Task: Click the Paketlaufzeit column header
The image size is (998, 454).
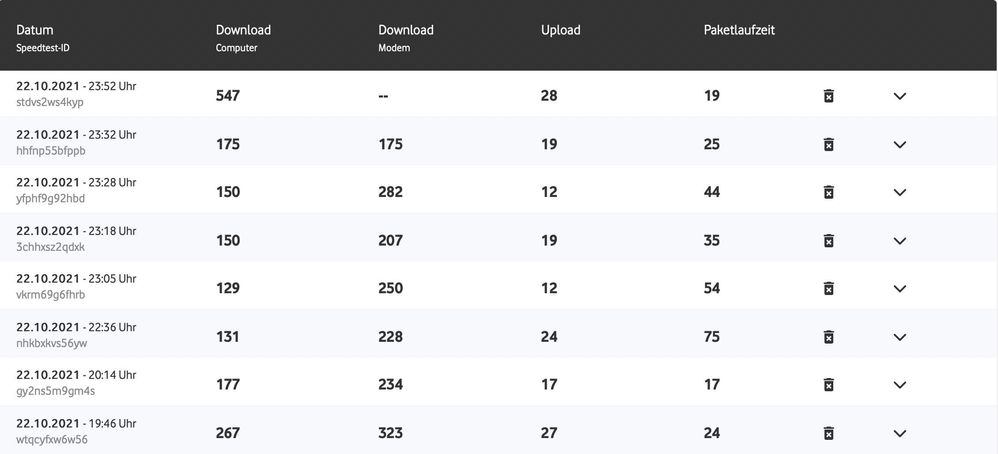Action: [739, 30]
